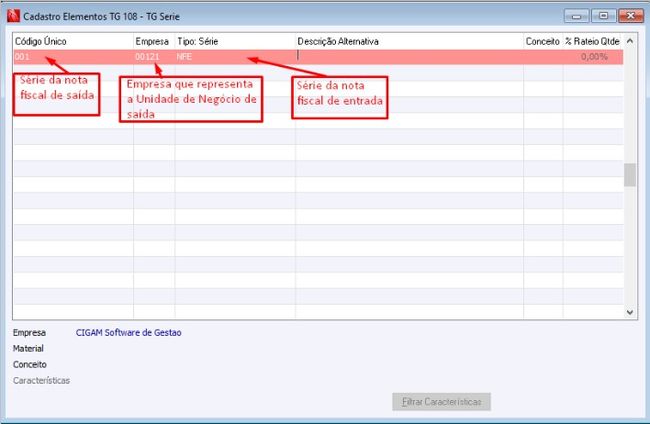650x424 pixels.
Task: Click the CIGAM Software de Gestao text
Action: 129,332
